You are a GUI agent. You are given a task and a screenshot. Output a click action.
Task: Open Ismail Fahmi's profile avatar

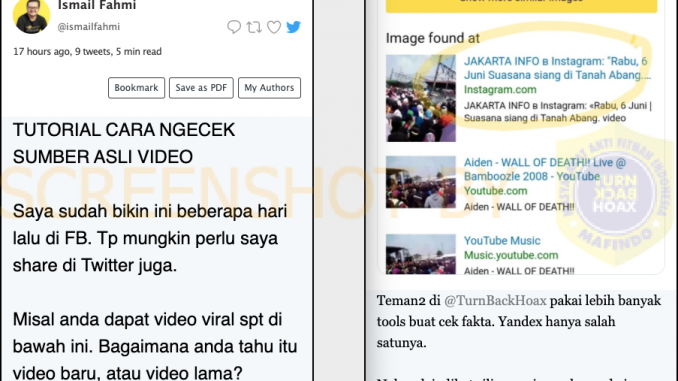[32, 15]
